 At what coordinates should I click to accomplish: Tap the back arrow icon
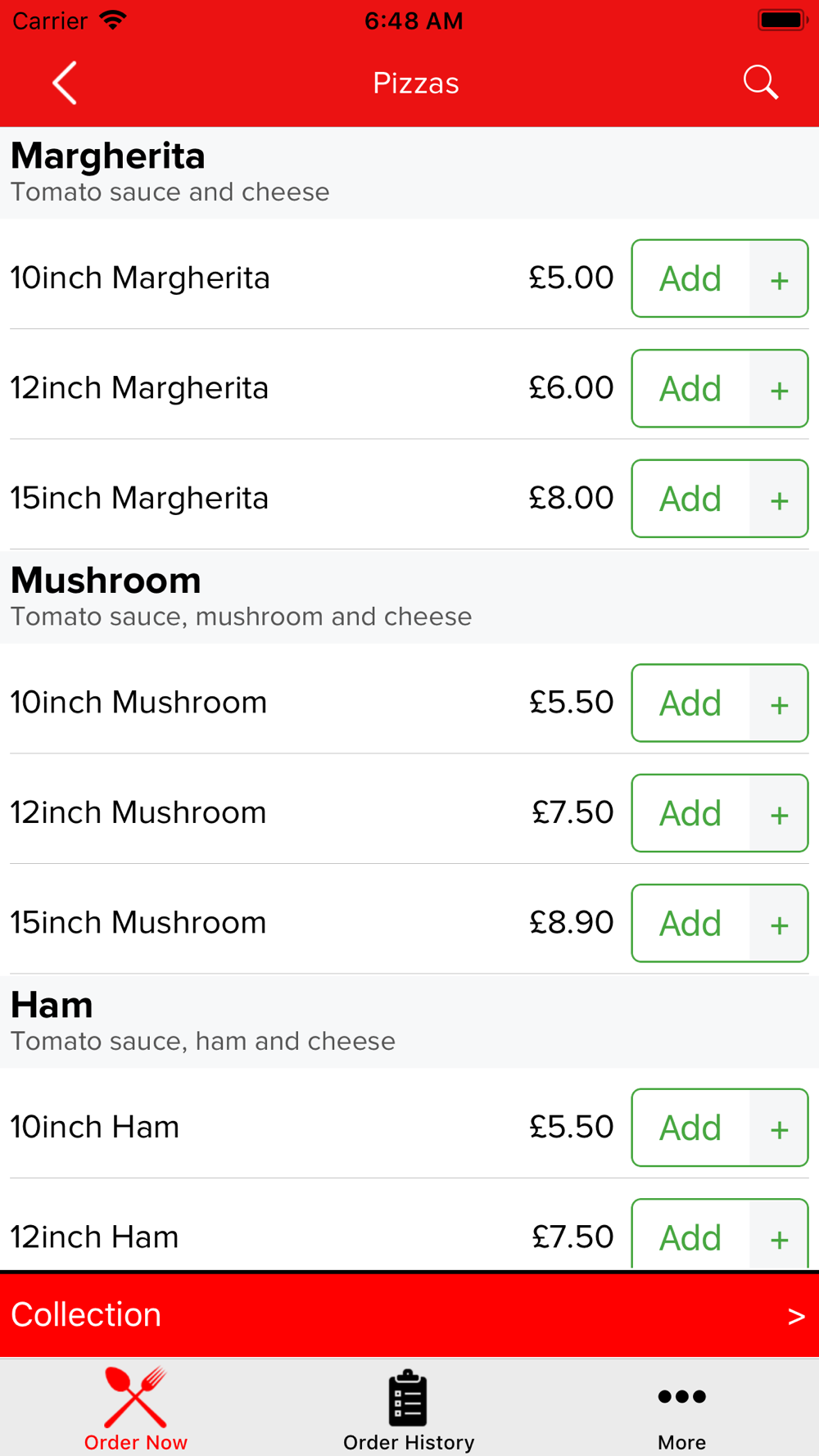click(65, 83)
